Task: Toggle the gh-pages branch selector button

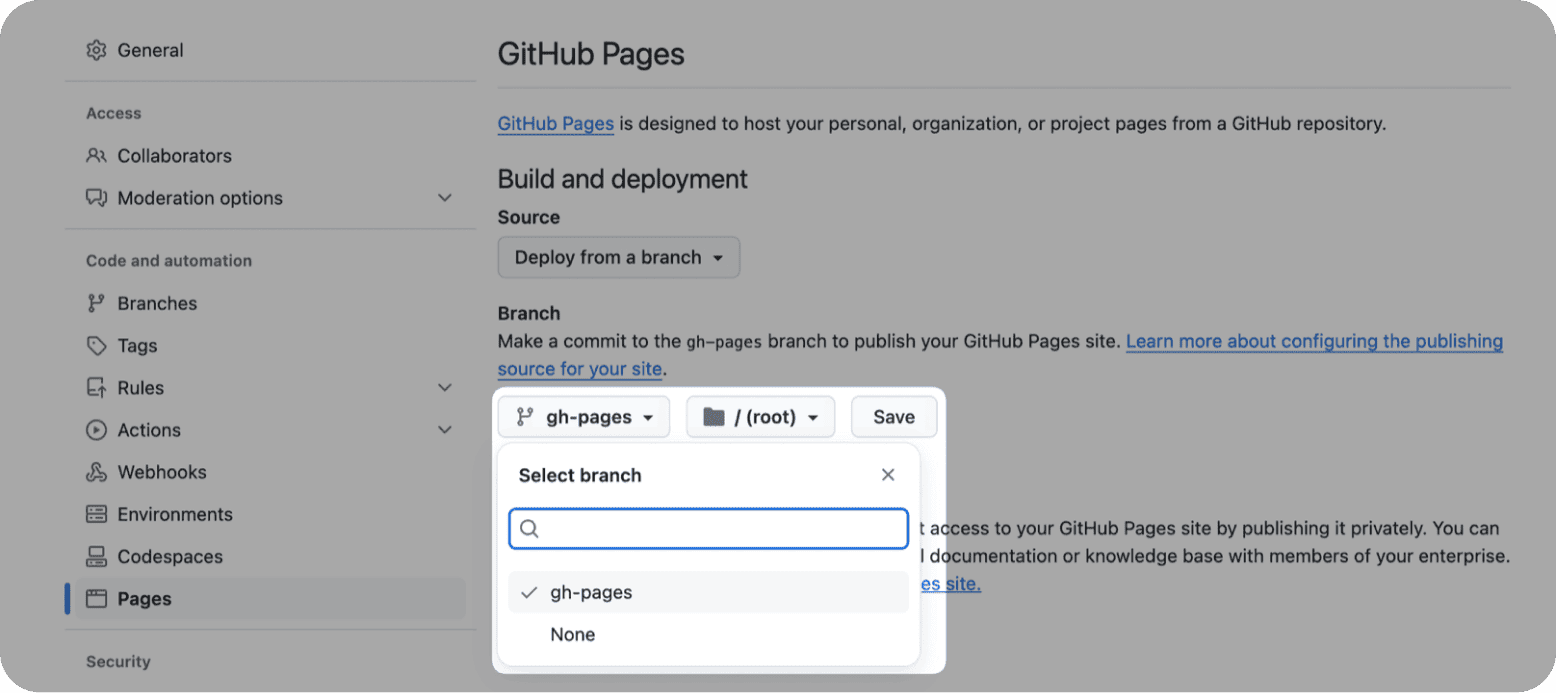Action: point(584,417)
